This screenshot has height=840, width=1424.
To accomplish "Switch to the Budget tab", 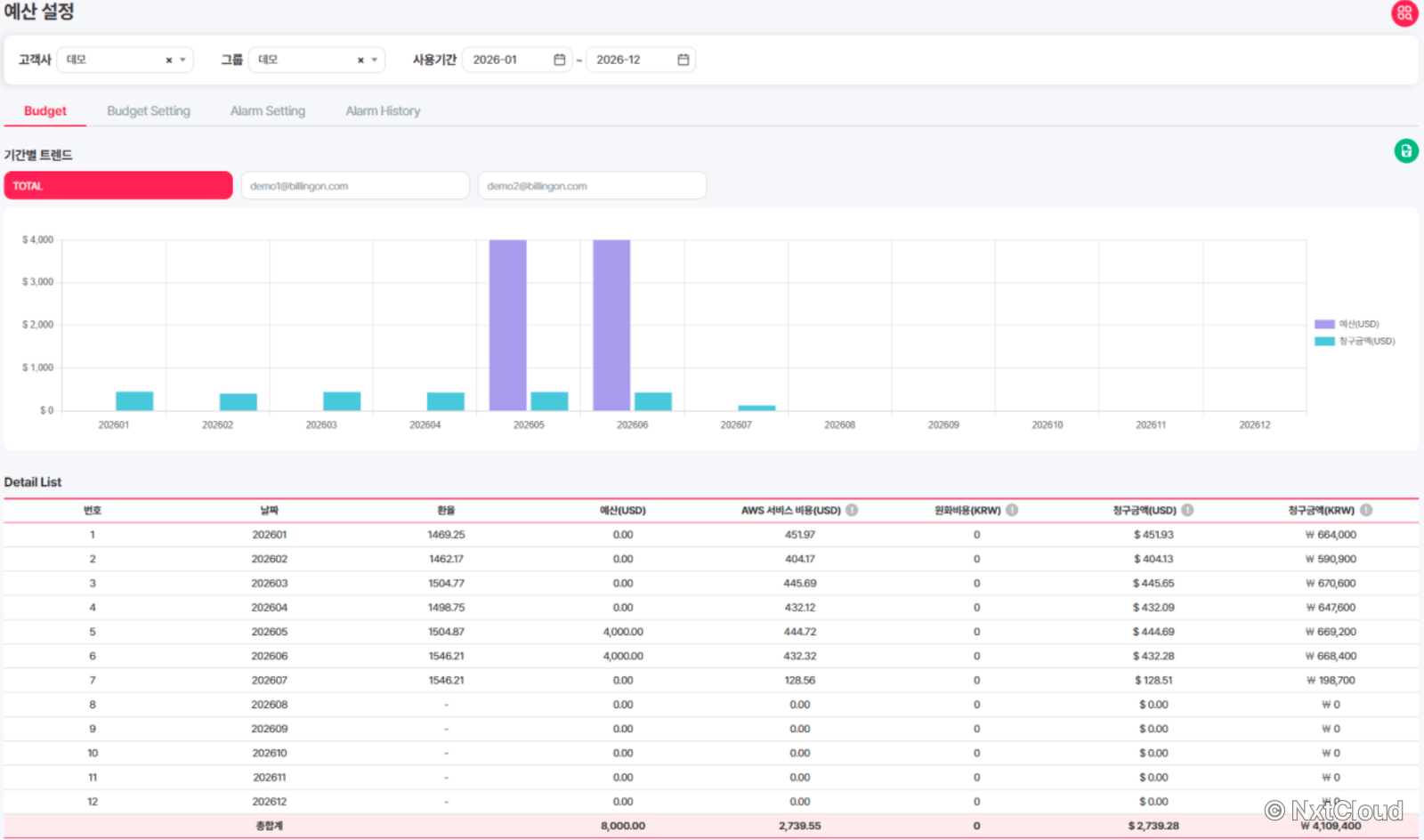I will click(45, 111).
